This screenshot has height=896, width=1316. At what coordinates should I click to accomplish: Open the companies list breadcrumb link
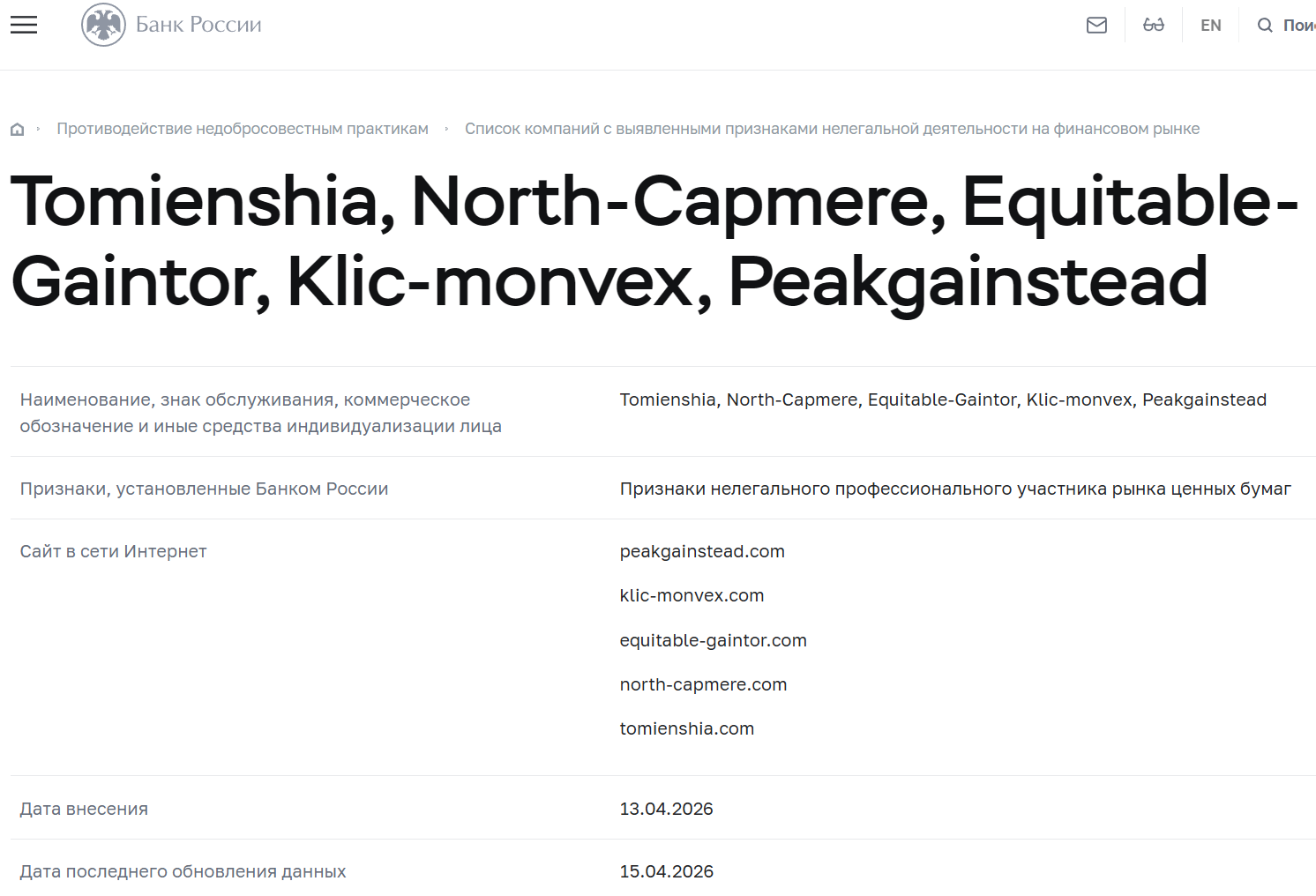(832, 128)
